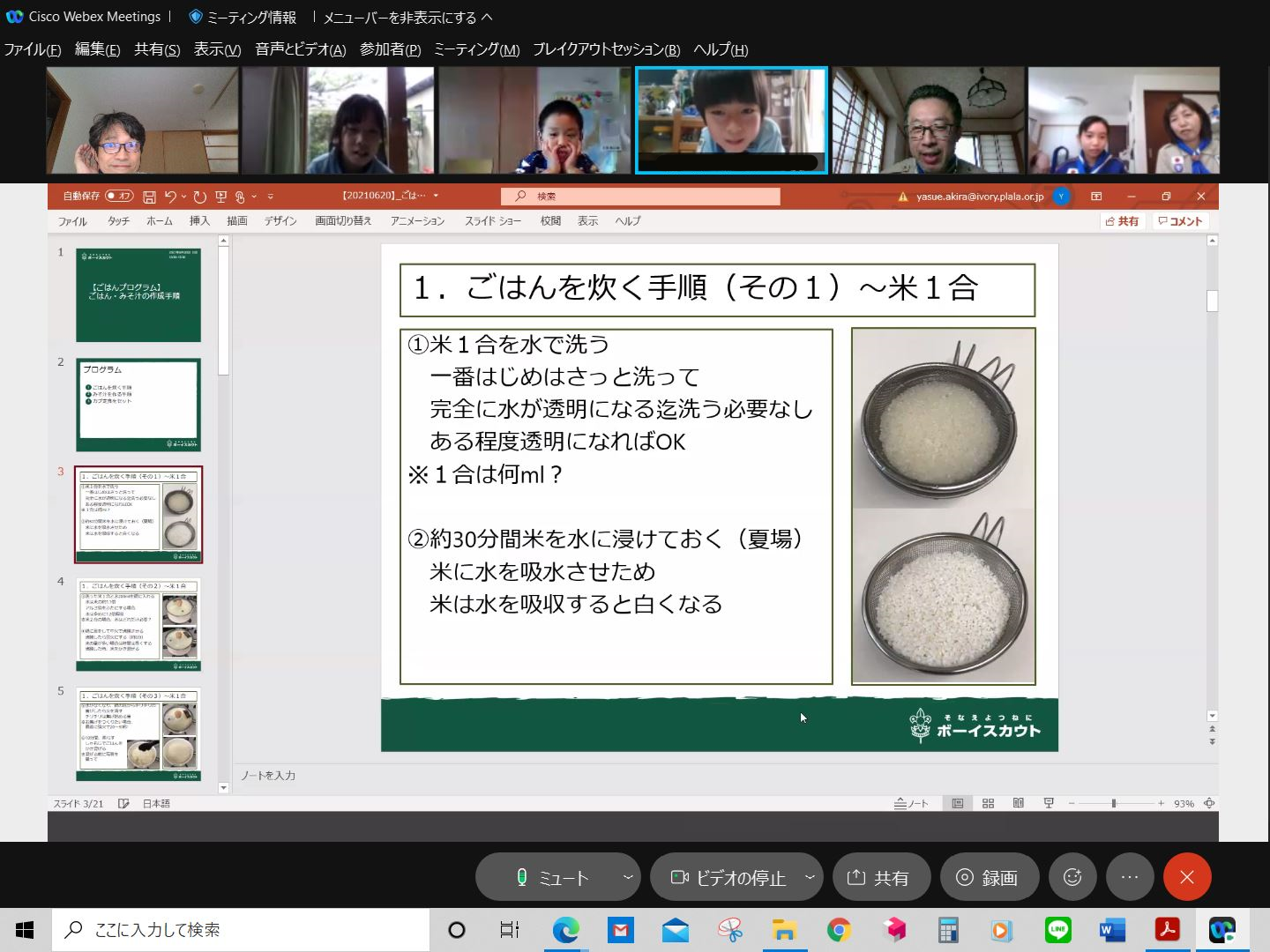
Task: Click the zoom slider handle
Action: coord(1114,803)
